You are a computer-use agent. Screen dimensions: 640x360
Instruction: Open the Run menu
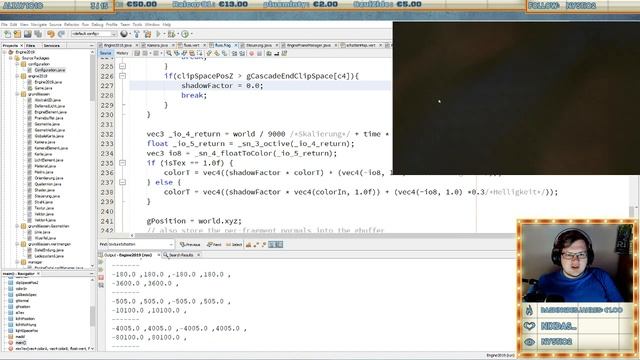pos(85,25)
